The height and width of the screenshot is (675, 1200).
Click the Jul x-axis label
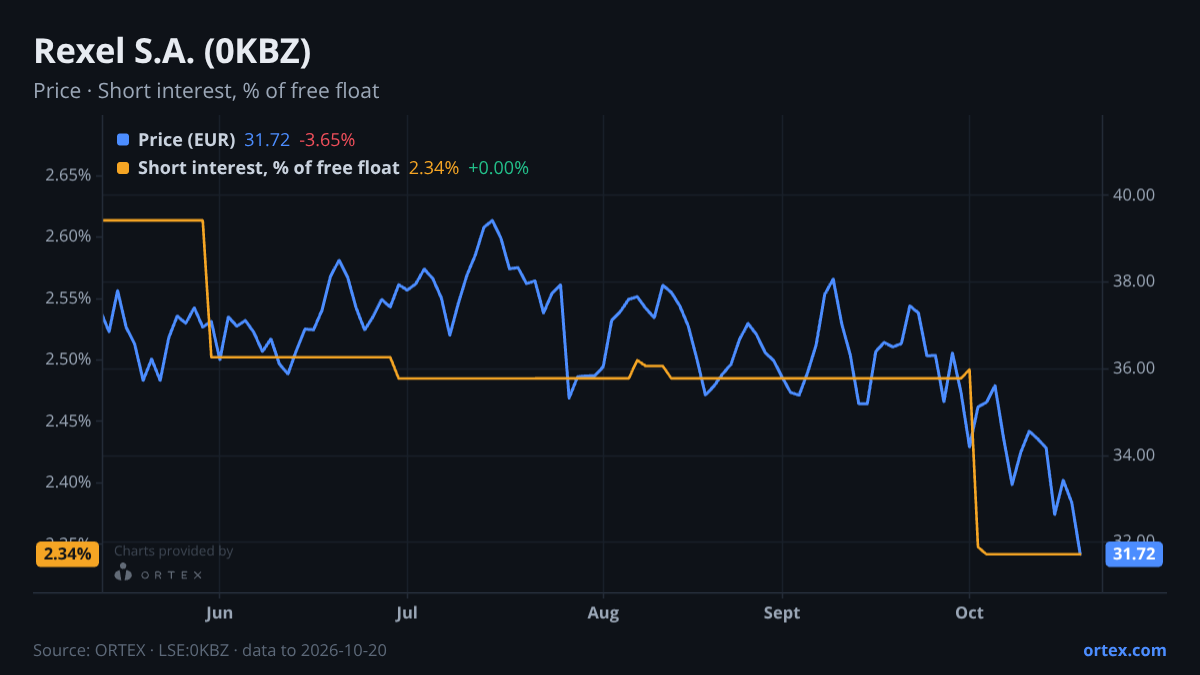(x=406, y=613)
